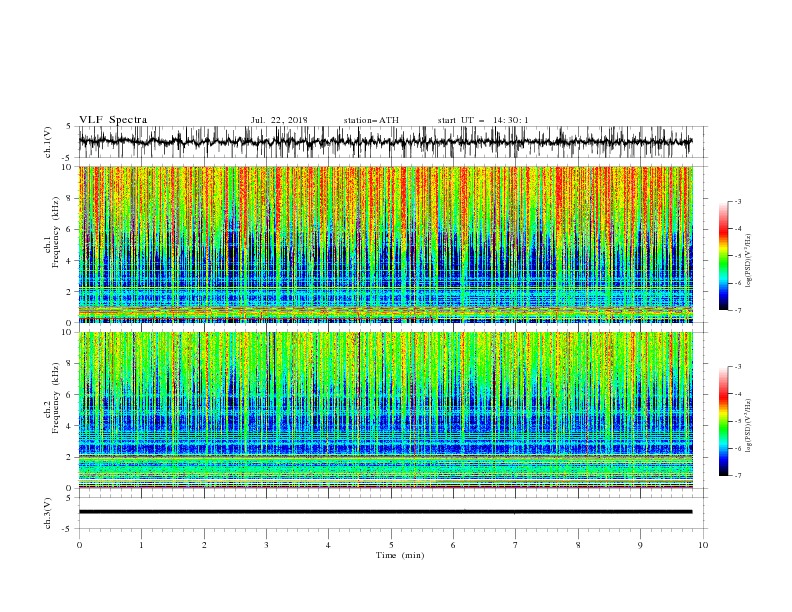Click the "VLF Spectra" plot title
Image resolution: width=792 pixels, height=612 pixels.
click(113, 120)
